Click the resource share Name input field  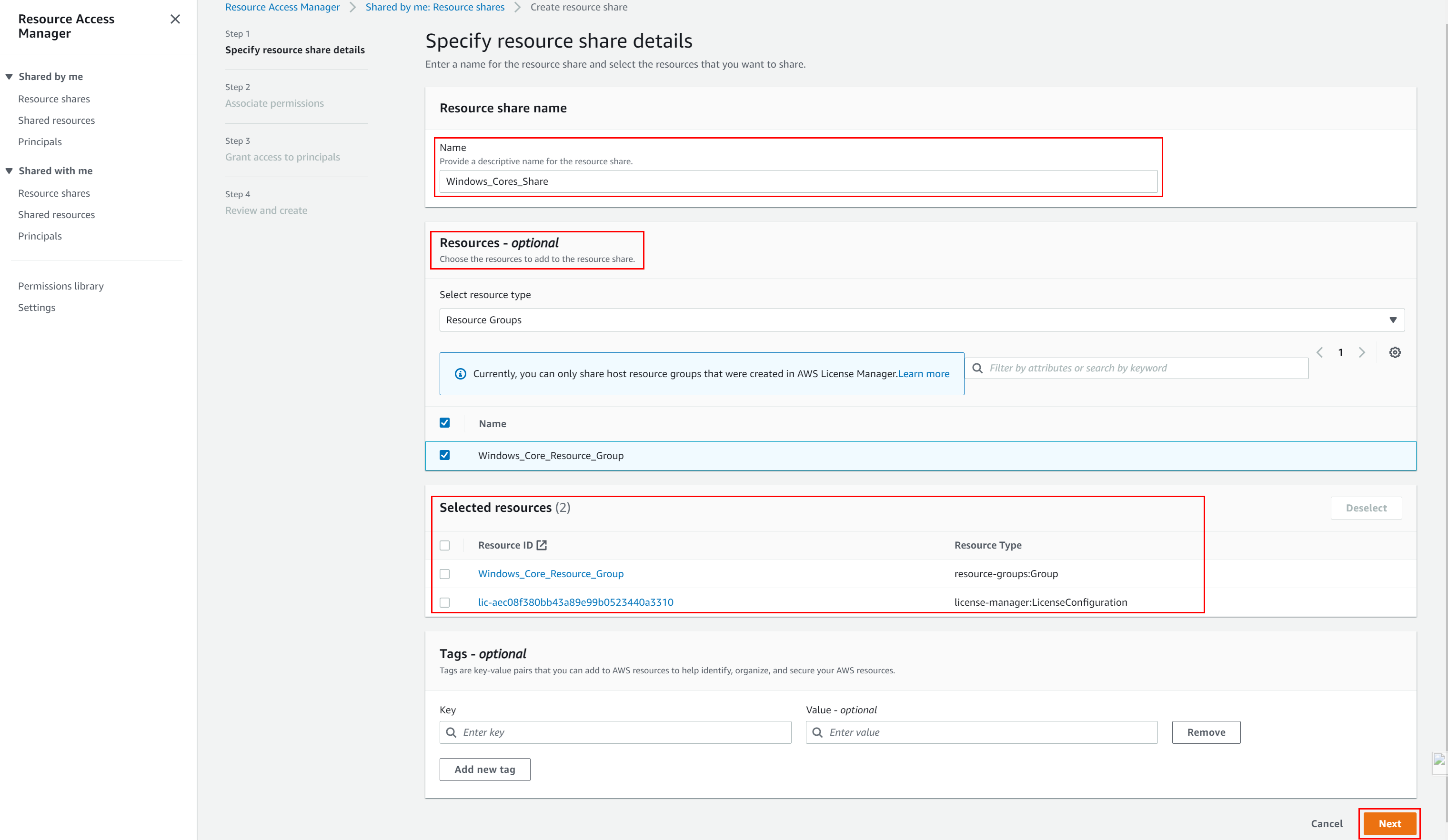point(798,181)
